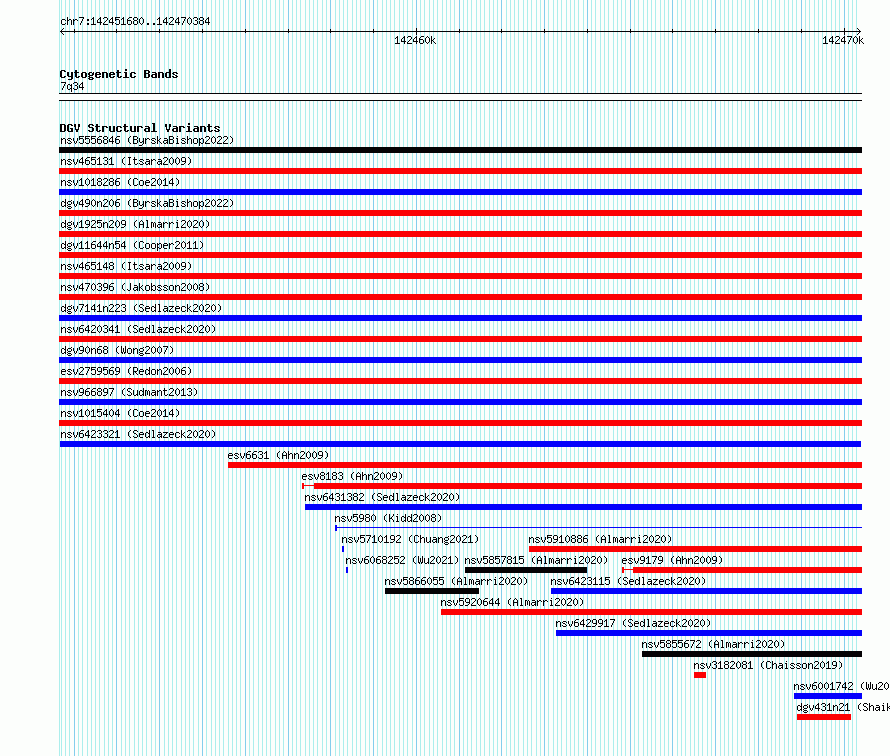This screenshot has height=756, width=890.
Task: Open nsv3182081 (Chaisson2019) label
Action: pos(768,665)
